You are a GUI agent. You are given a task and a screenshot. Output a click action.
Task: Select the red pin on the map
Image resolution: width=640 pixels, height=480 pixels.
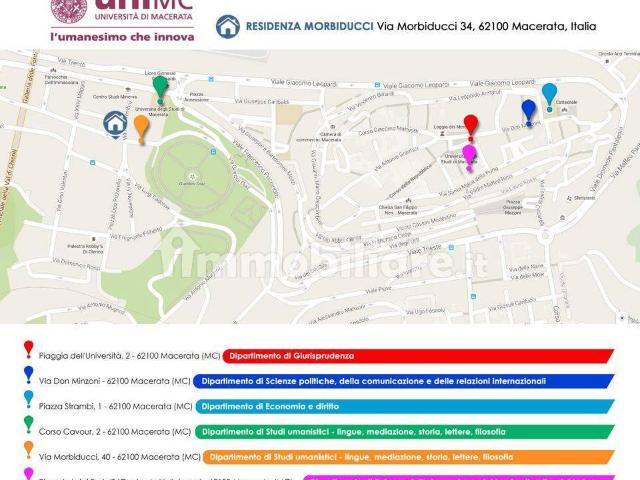(471, 128)
